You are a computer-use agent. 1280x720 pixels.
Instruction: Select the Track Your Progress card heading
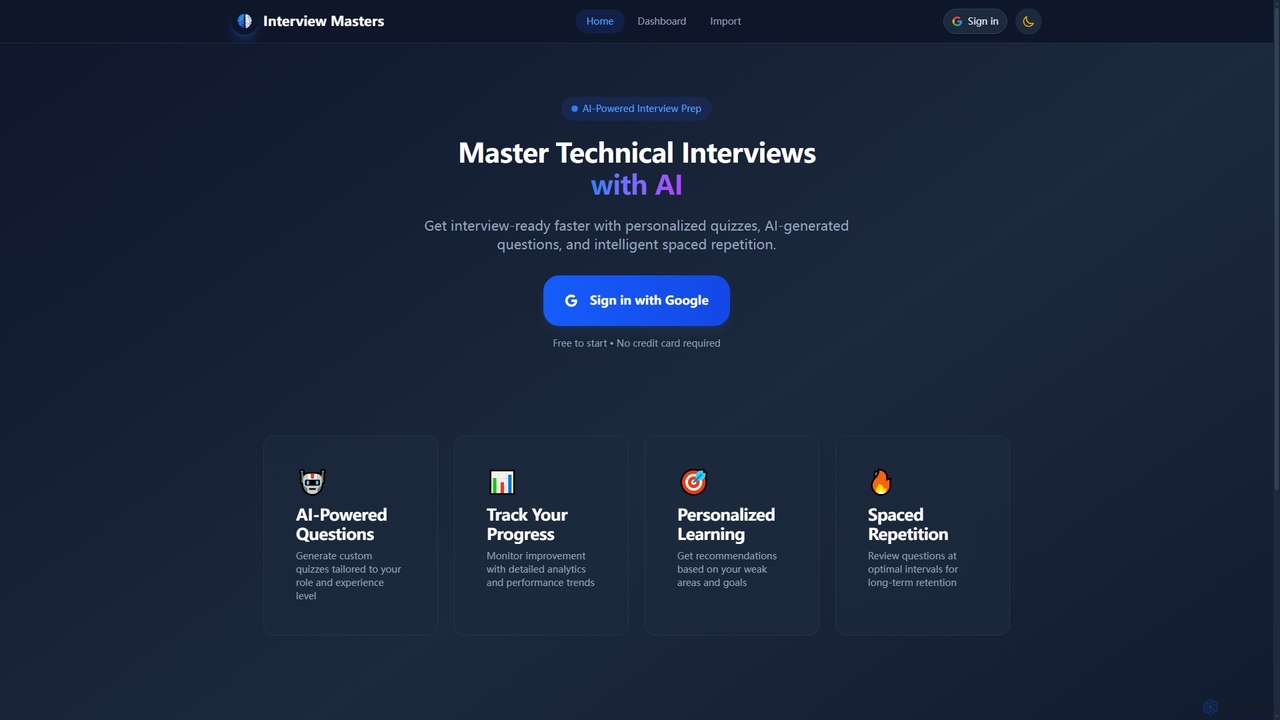pyautogui.click(x=527, y=524)
